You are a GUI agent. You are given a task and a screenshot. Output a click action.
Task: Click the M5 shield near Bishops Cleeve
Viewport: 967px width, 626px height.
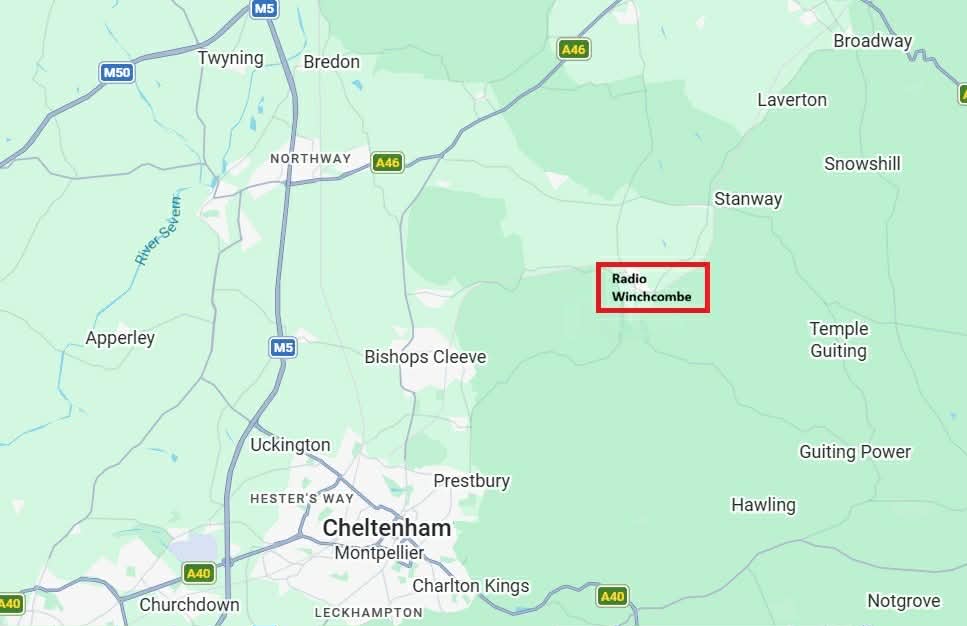pos(283,347)
